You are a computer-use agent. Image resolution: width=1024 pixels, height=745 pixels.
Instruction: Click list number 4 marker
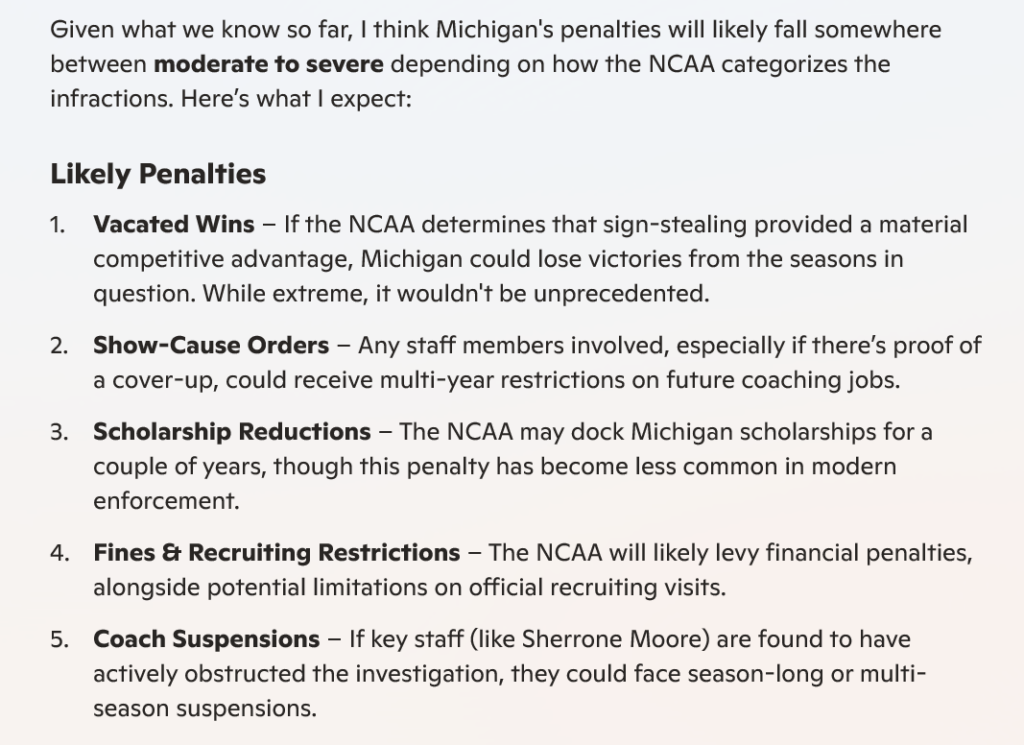[x=59, y=552]
